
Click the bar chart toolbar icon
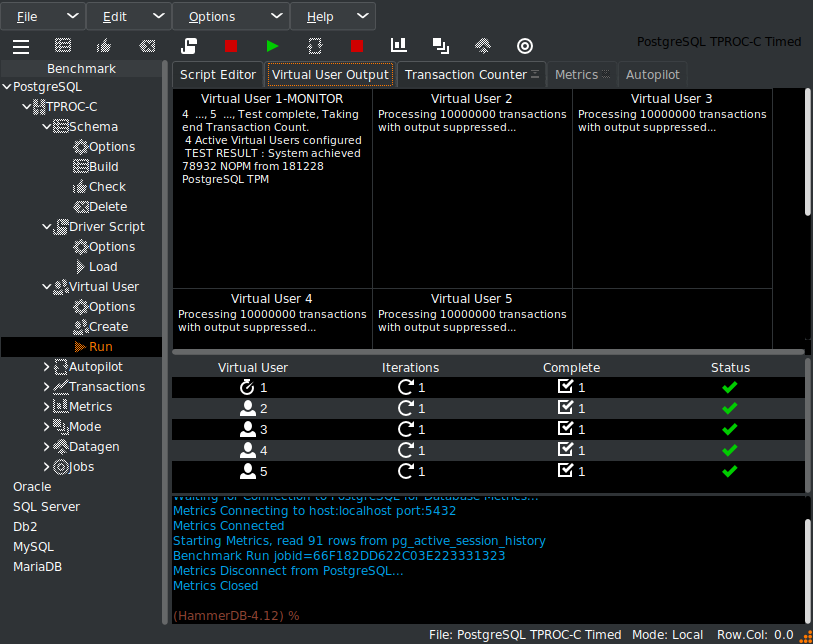click(x=399, y=46)
